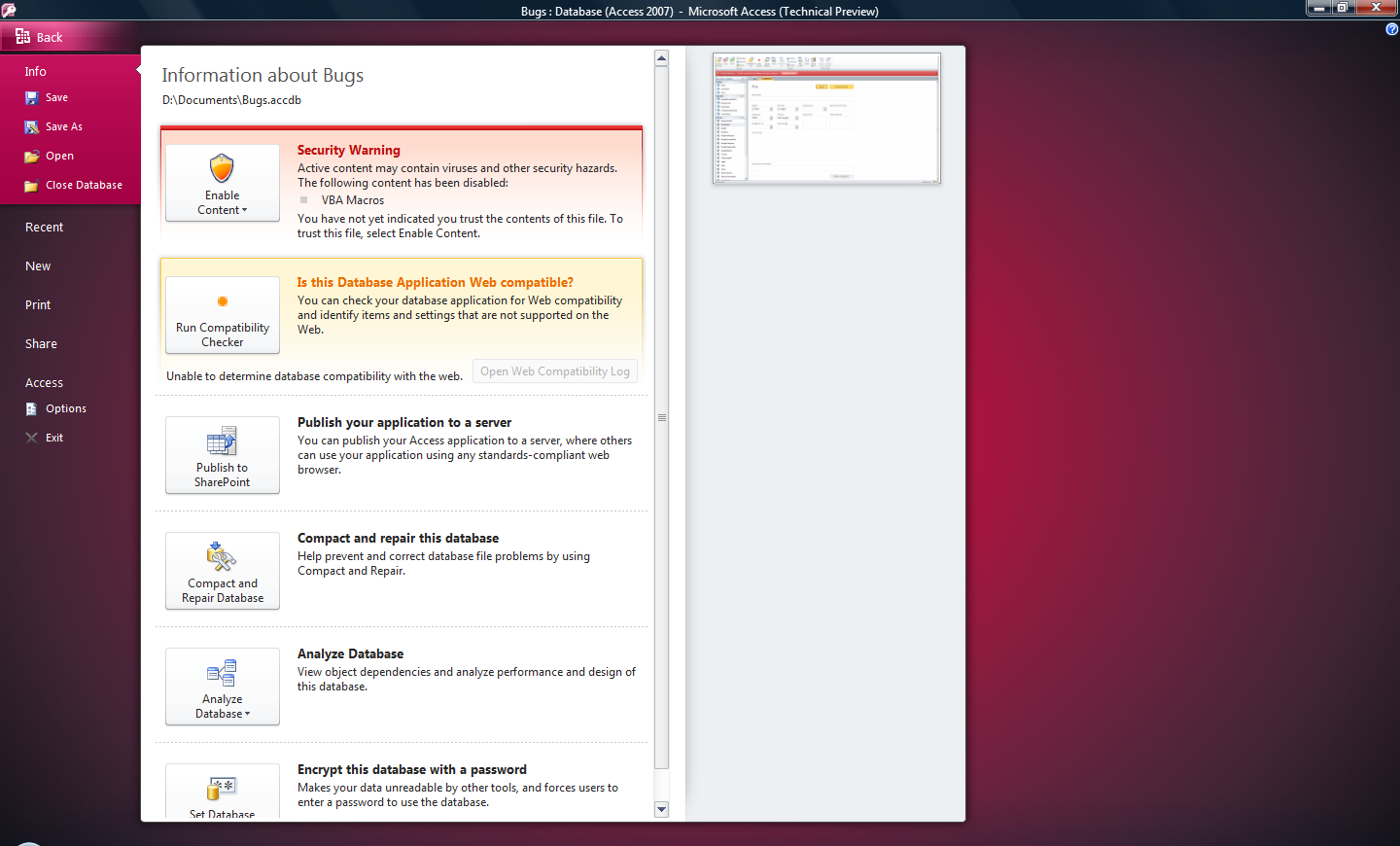Click the Open folder icon
1400x846 pixels.
pyautogui.click(x=32, y=157)
